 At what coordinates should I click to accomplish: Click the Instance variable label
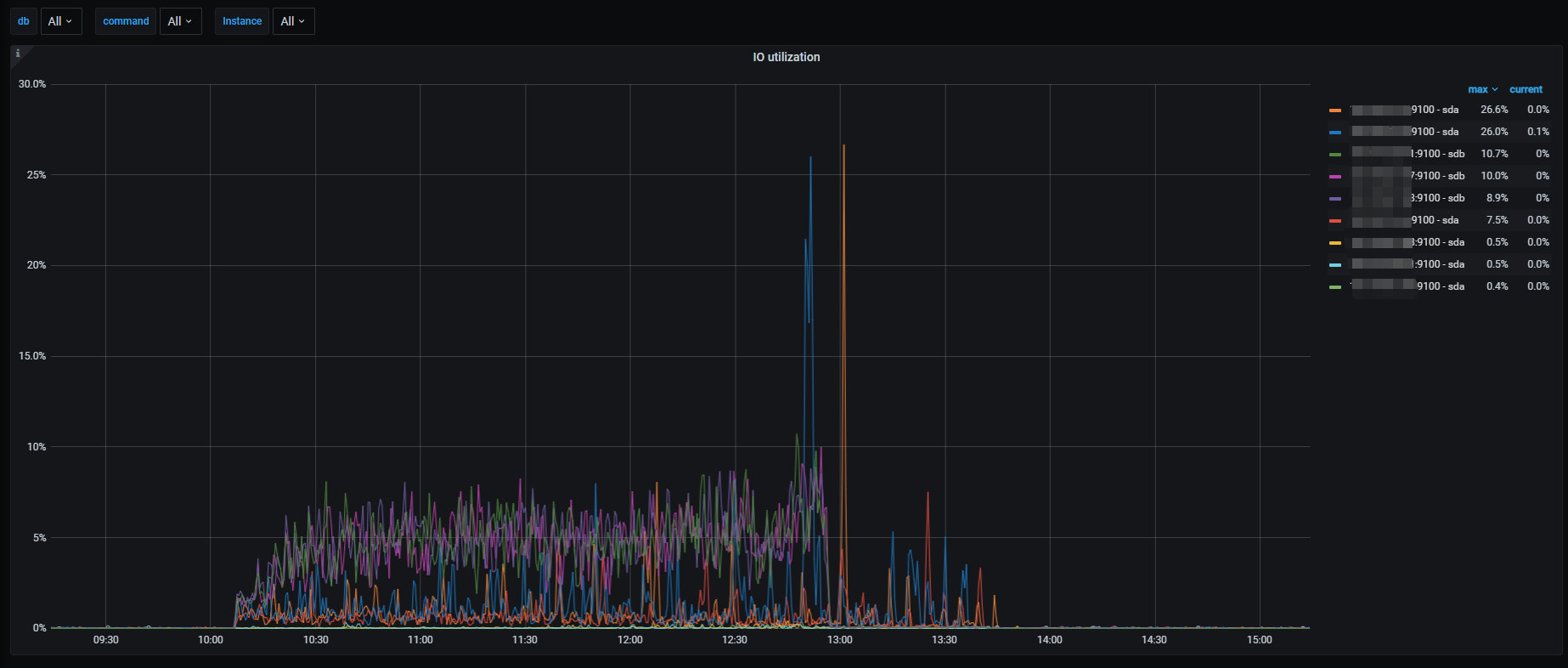[242, 21]
